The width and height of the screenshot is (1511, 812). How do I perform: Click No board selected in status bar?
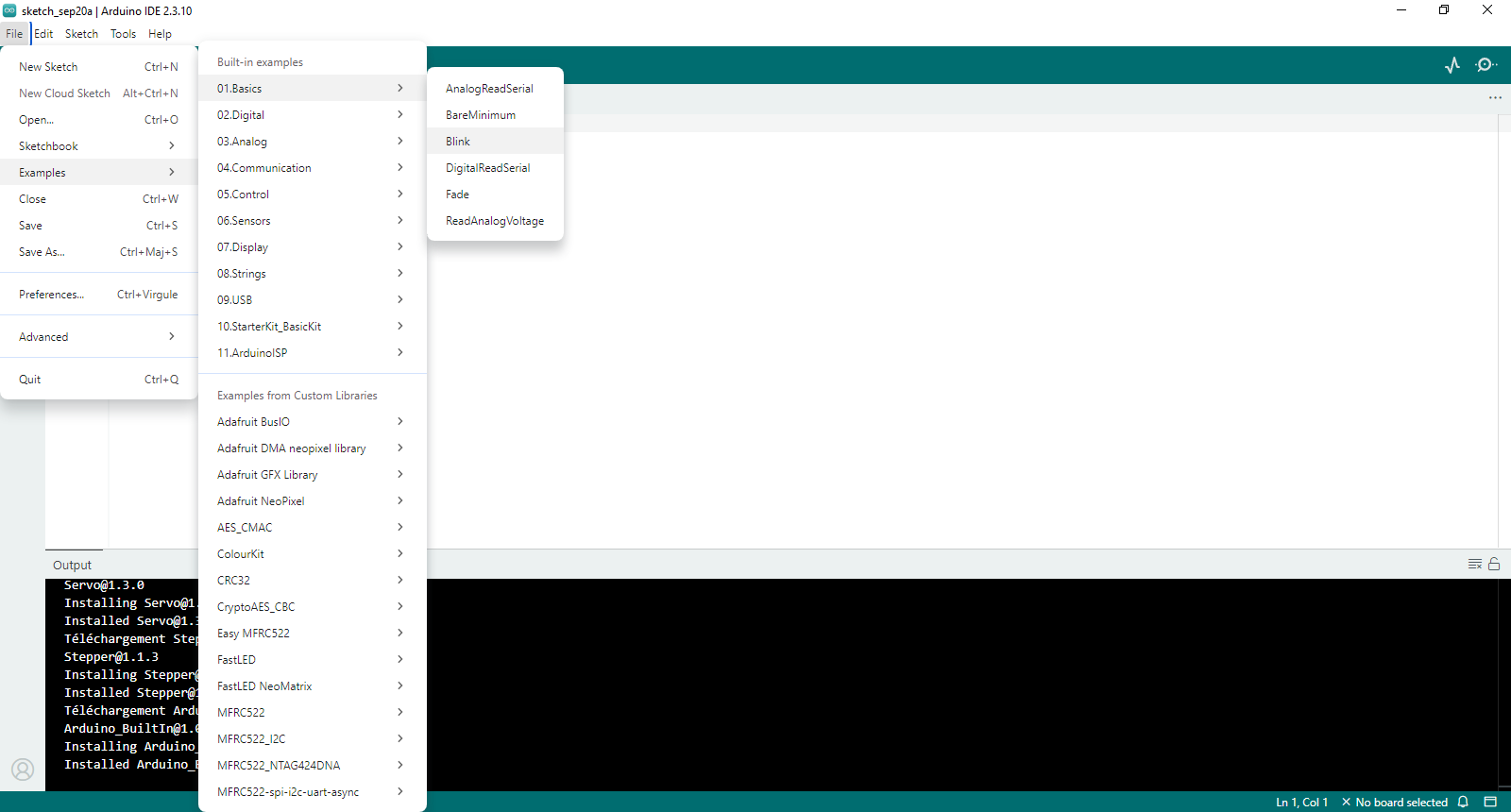click(1395, 803)
